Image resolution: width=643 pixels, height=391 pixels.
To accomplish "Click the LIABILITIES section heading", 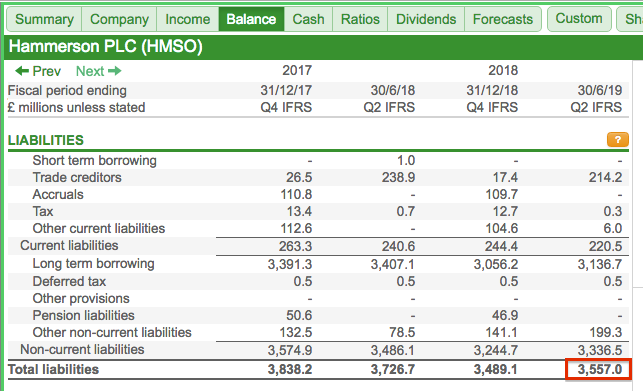I will point(46,140).
